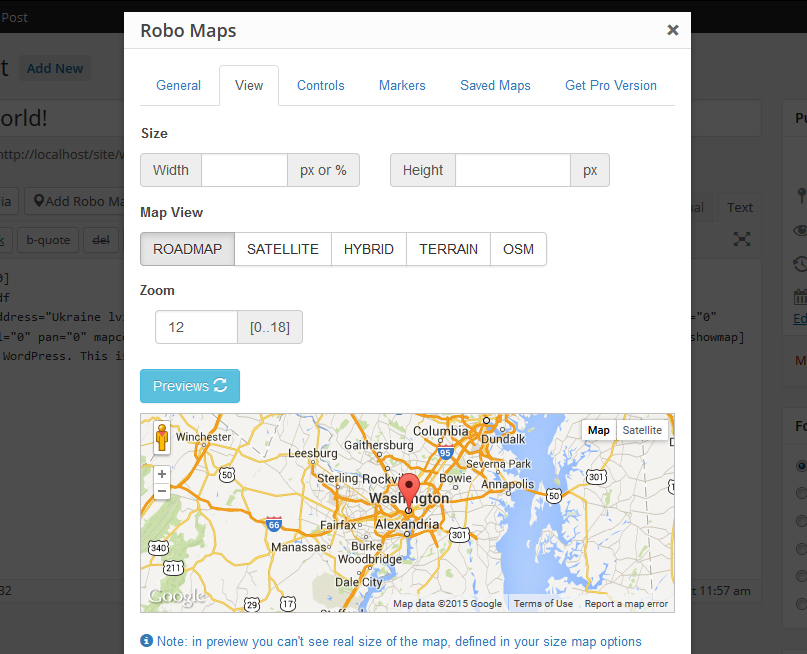The width and height of the screenshot is (807, 654).
Task: Select HYBRID map view
Action: point(369,249)
